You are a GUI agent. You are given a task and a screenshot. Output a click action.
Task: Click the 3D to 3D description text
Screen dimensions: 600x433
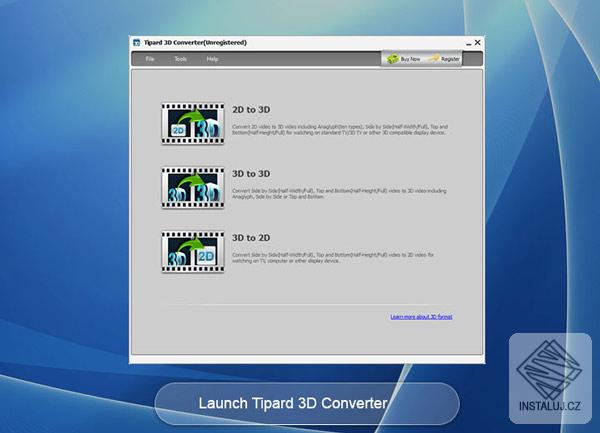[x=339, y=194]
